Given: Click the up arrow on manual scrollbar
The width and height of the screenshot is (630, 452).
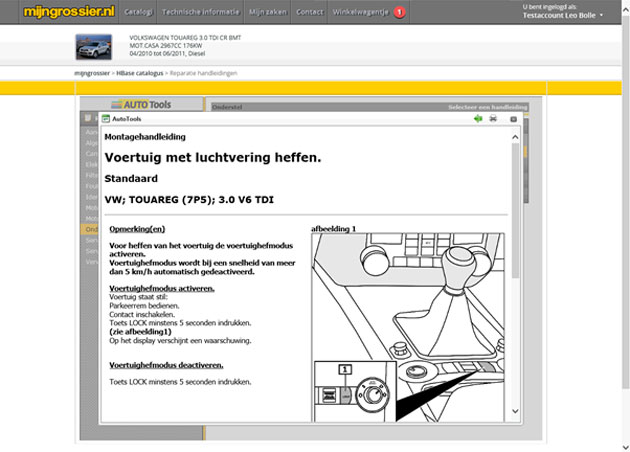Looking at the screenshot, I should coord(515,137).
